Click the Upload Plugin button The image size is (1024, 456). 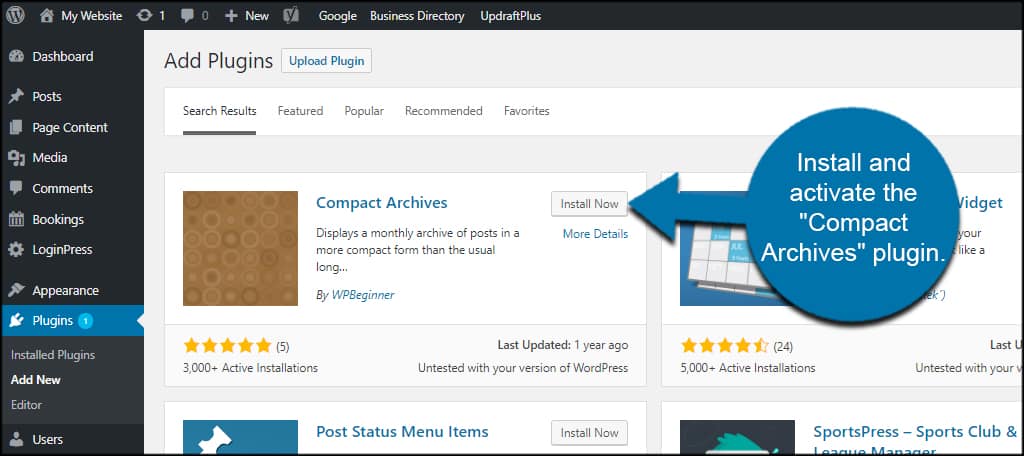coord(327,61)
